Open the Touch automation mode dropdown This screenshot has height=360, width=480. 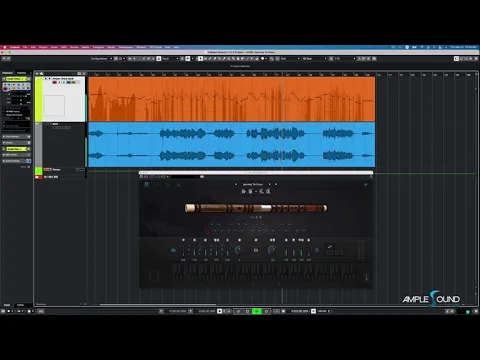(x=170, y=59)
